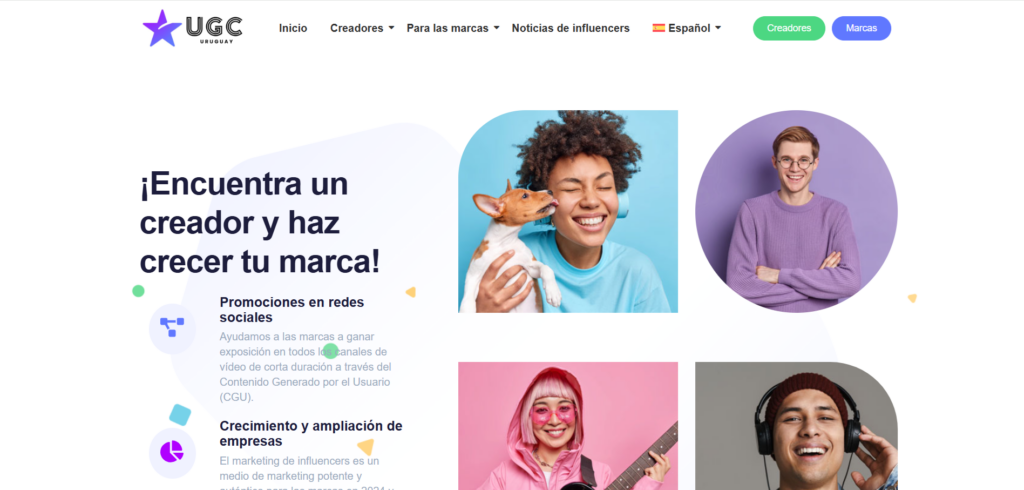Expand the Creadores dropdown menu
Viewport: 1024px width, 490px height.
tap(362, 28)
